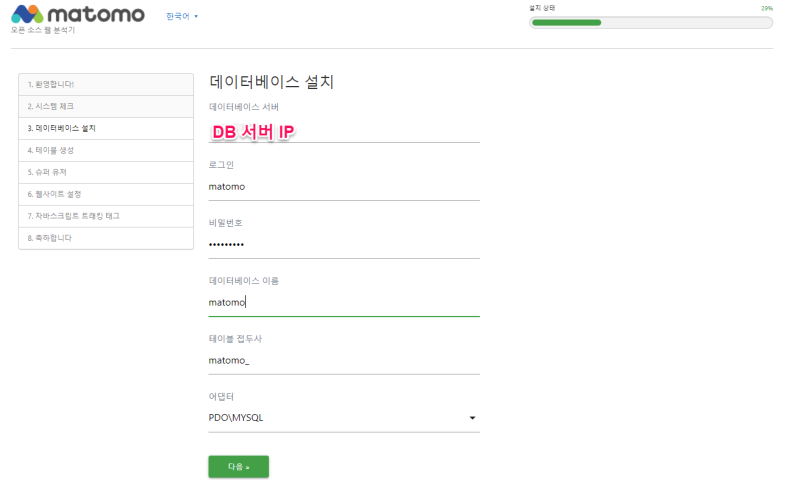
Task: Click the Matomo logo
Action: (x=78, y=14)
